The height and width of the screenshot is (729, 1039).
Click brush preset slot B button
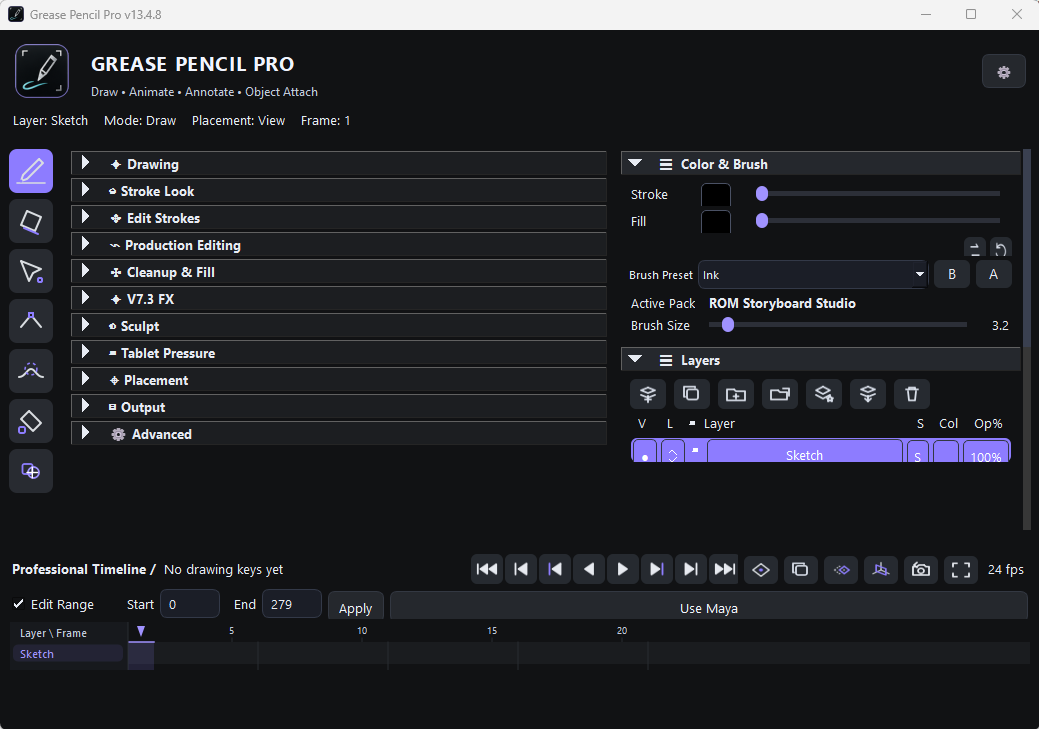coord(952,274)
